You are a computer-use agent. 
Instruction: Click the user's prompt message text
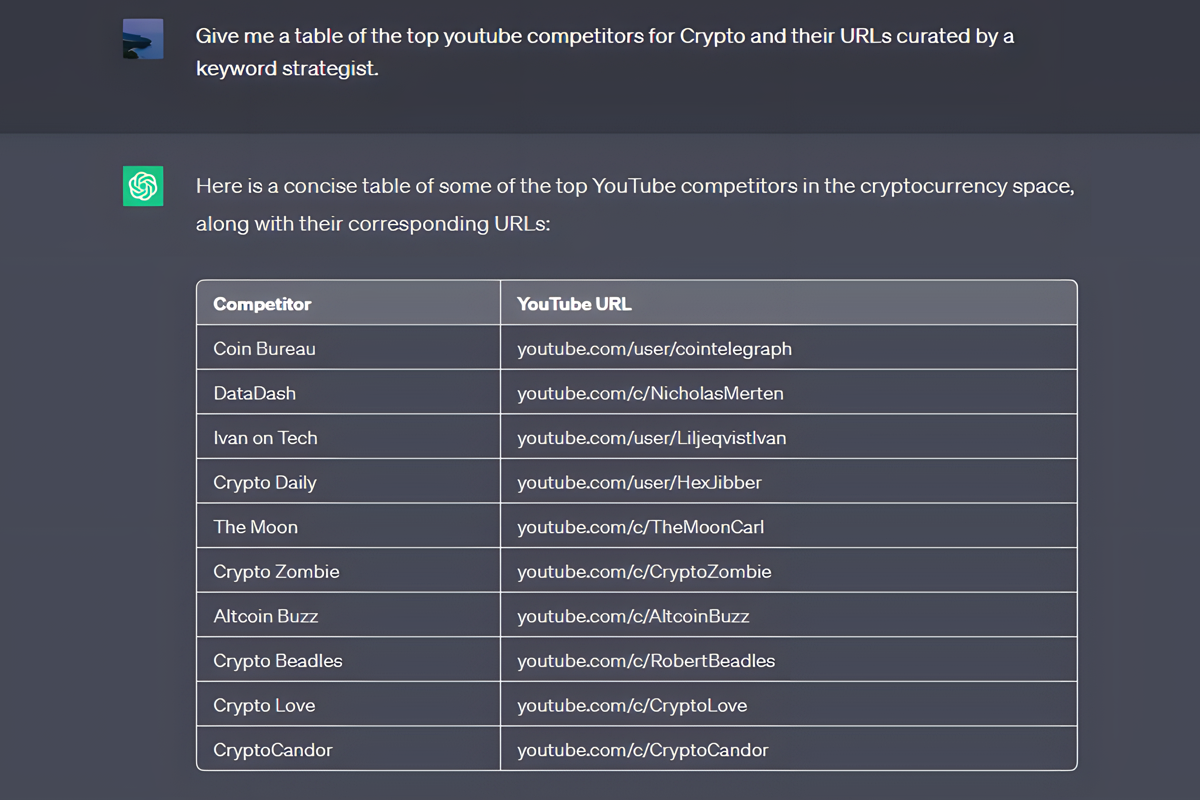click(606, 51)
